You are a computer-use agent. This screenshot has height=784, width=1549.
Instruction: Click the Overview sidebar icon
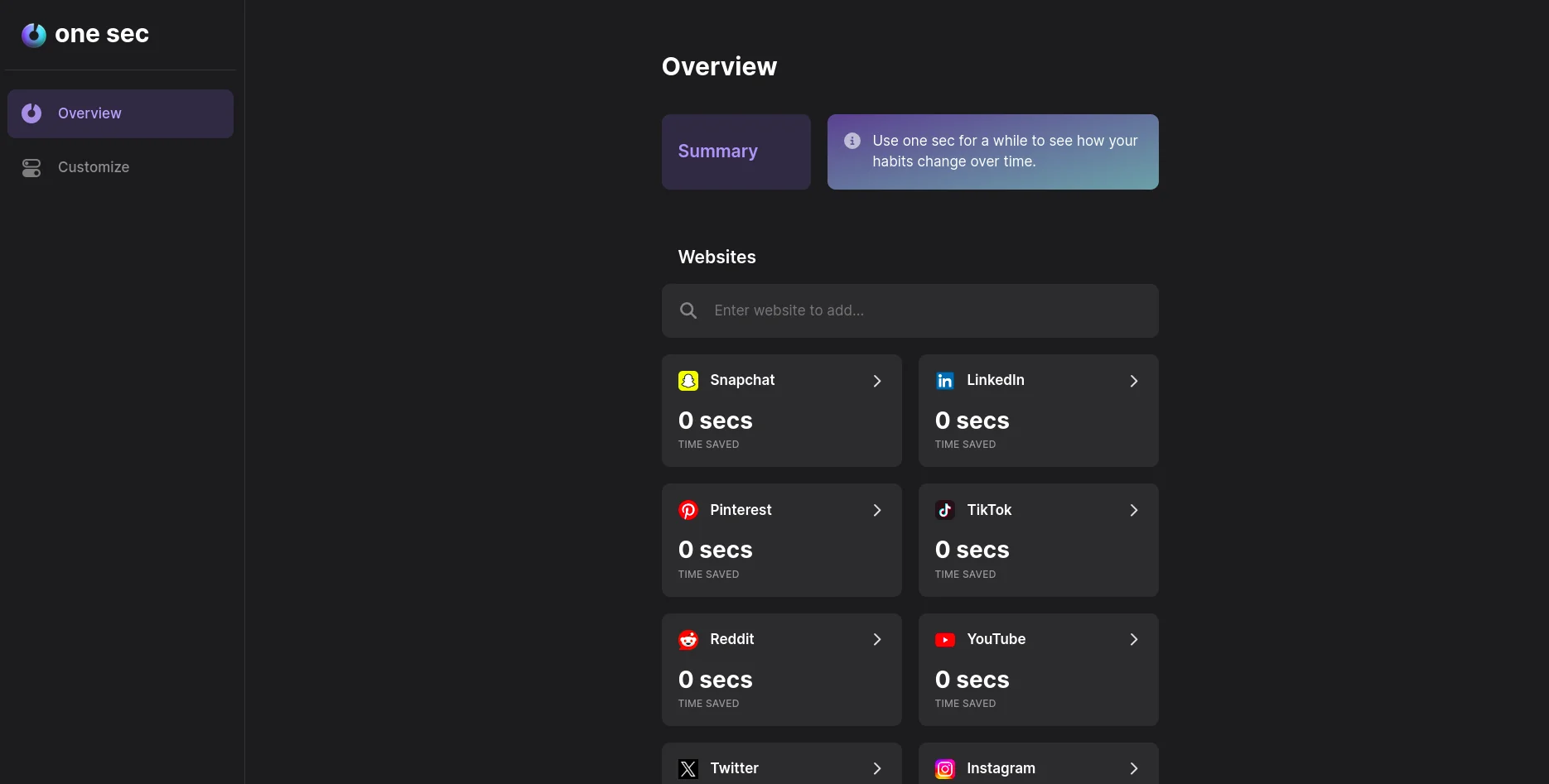pyautogui.click(x=31, y=113)
